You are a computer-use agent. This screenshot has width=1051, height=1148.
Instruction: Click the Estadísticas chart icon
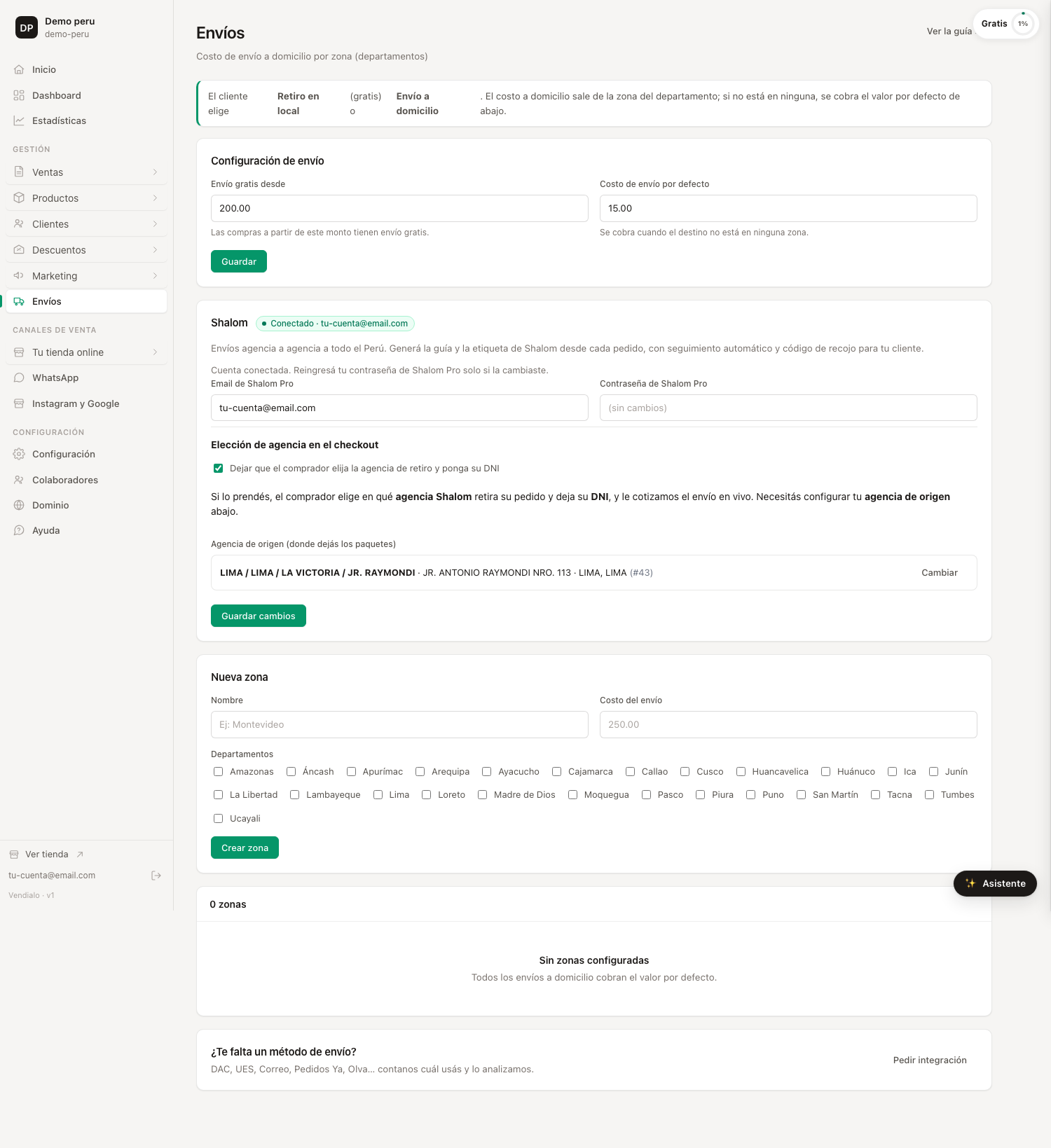pos(19,120)
